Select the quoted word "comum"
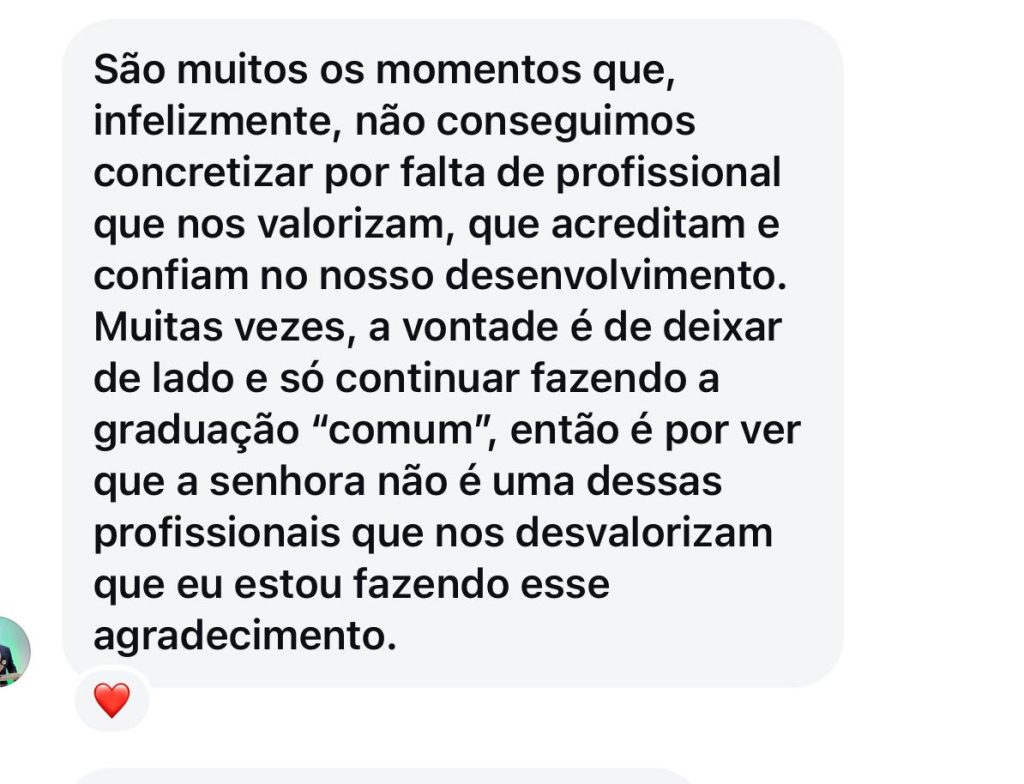 pos(402,431)
